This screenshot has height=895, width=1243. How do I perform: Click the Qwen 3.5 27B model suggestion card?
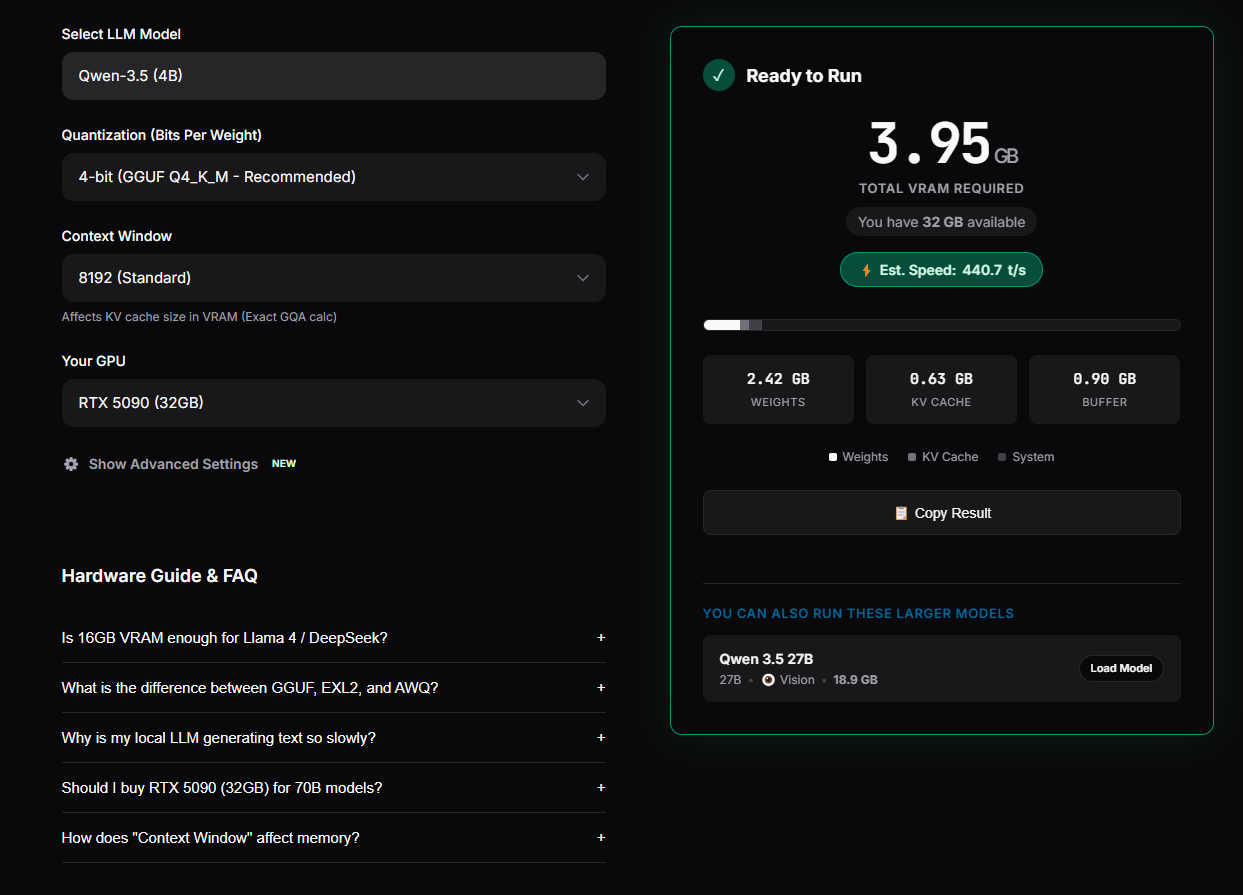coord(942,668)
